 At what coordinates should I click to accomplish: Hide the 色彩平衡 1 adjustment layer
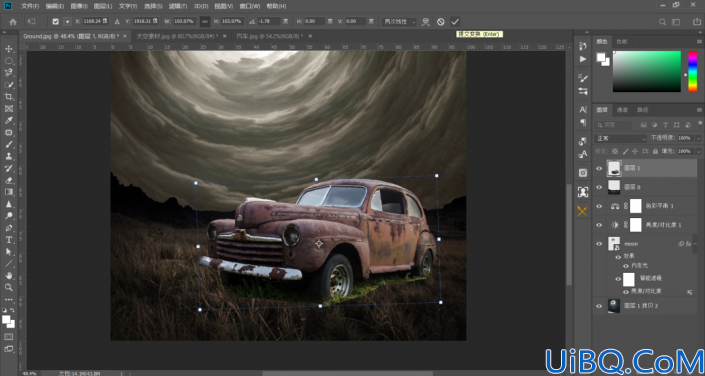(x=599, y=206)
